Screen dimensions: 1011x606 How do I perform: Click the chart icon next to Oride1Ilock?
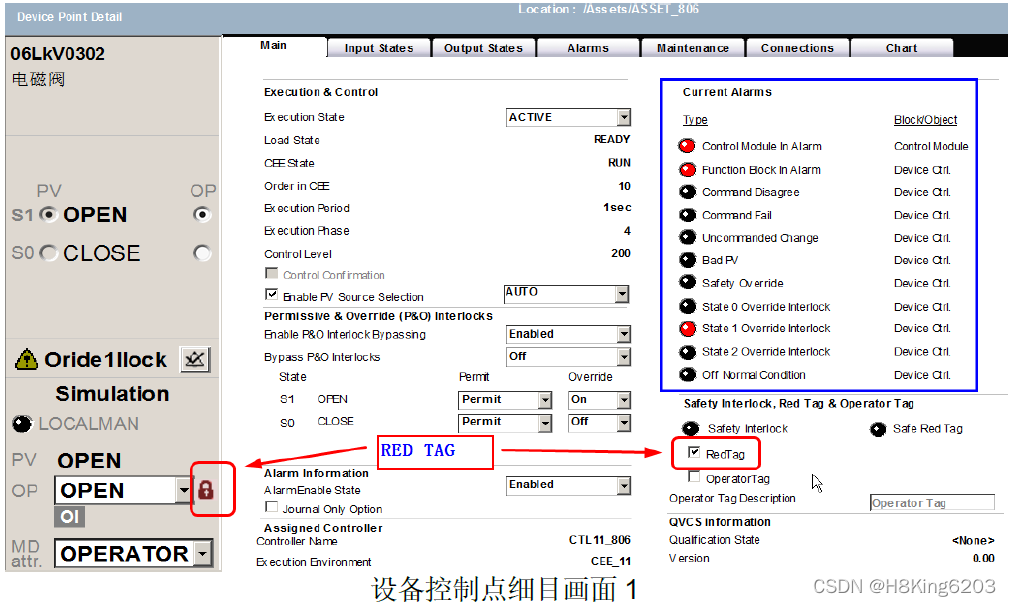coord(195,359)
